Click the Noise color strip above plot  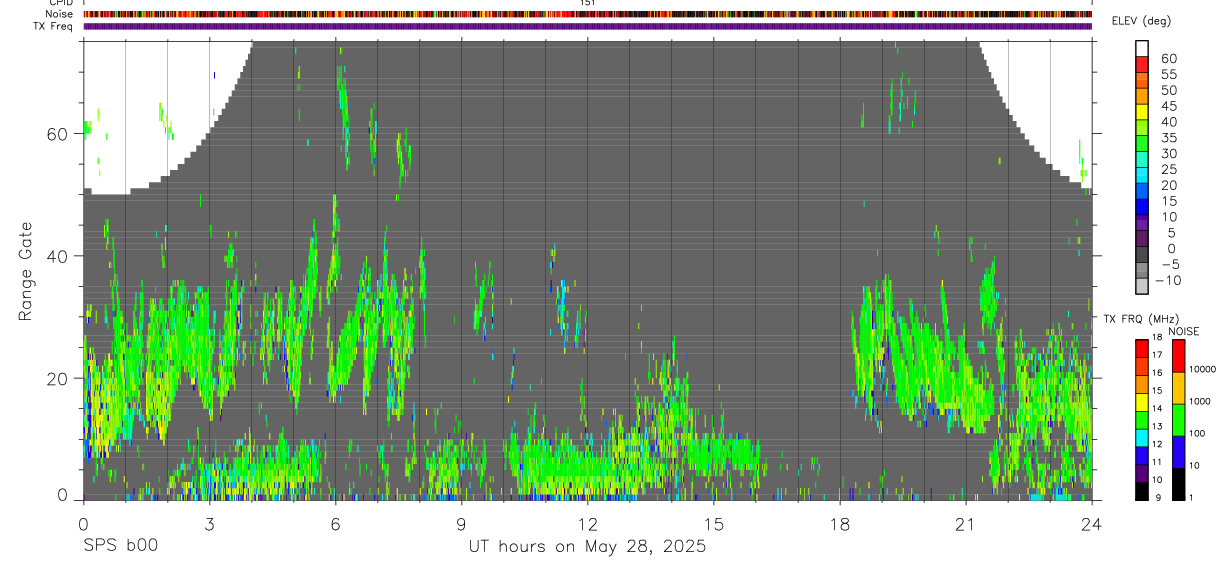point(587,14)
